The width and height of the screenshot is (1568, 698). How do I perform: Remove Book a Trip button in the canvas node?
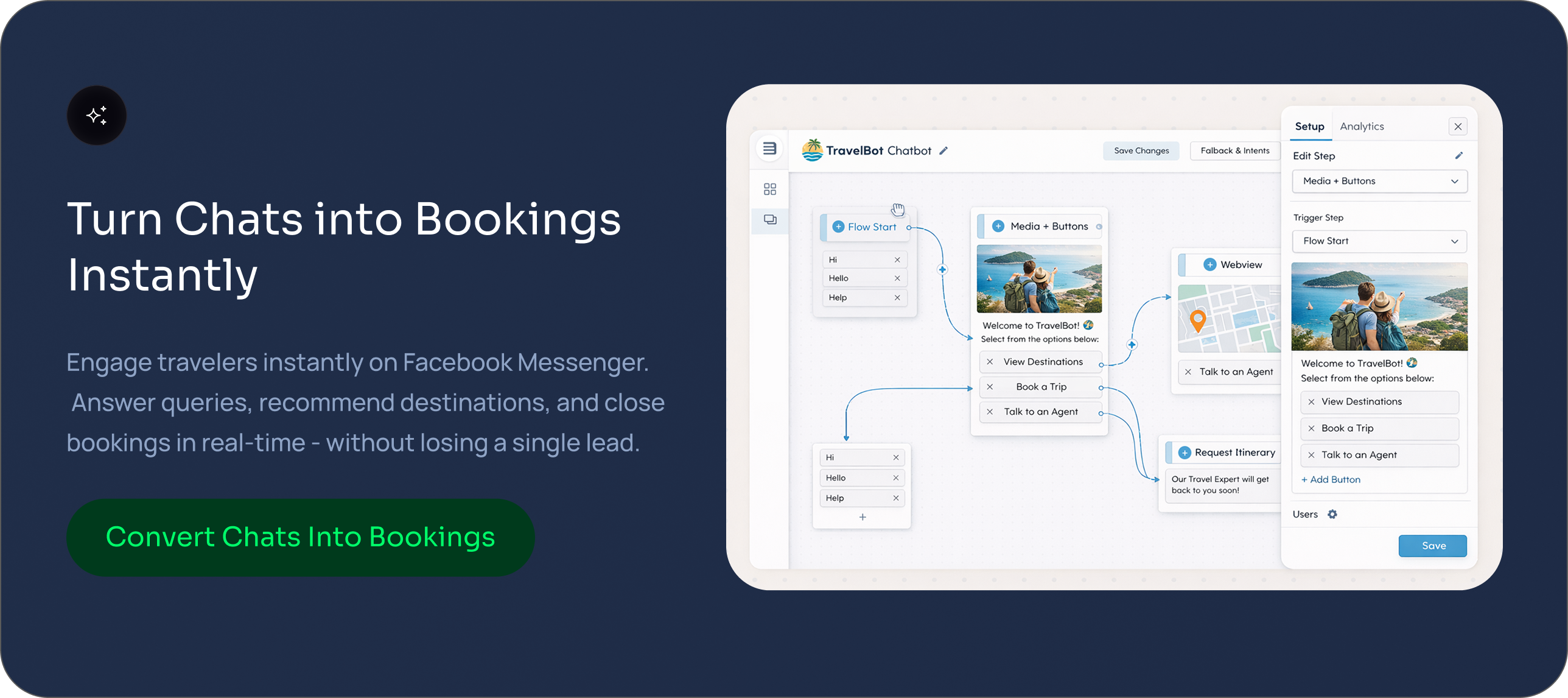click(990, 387)
